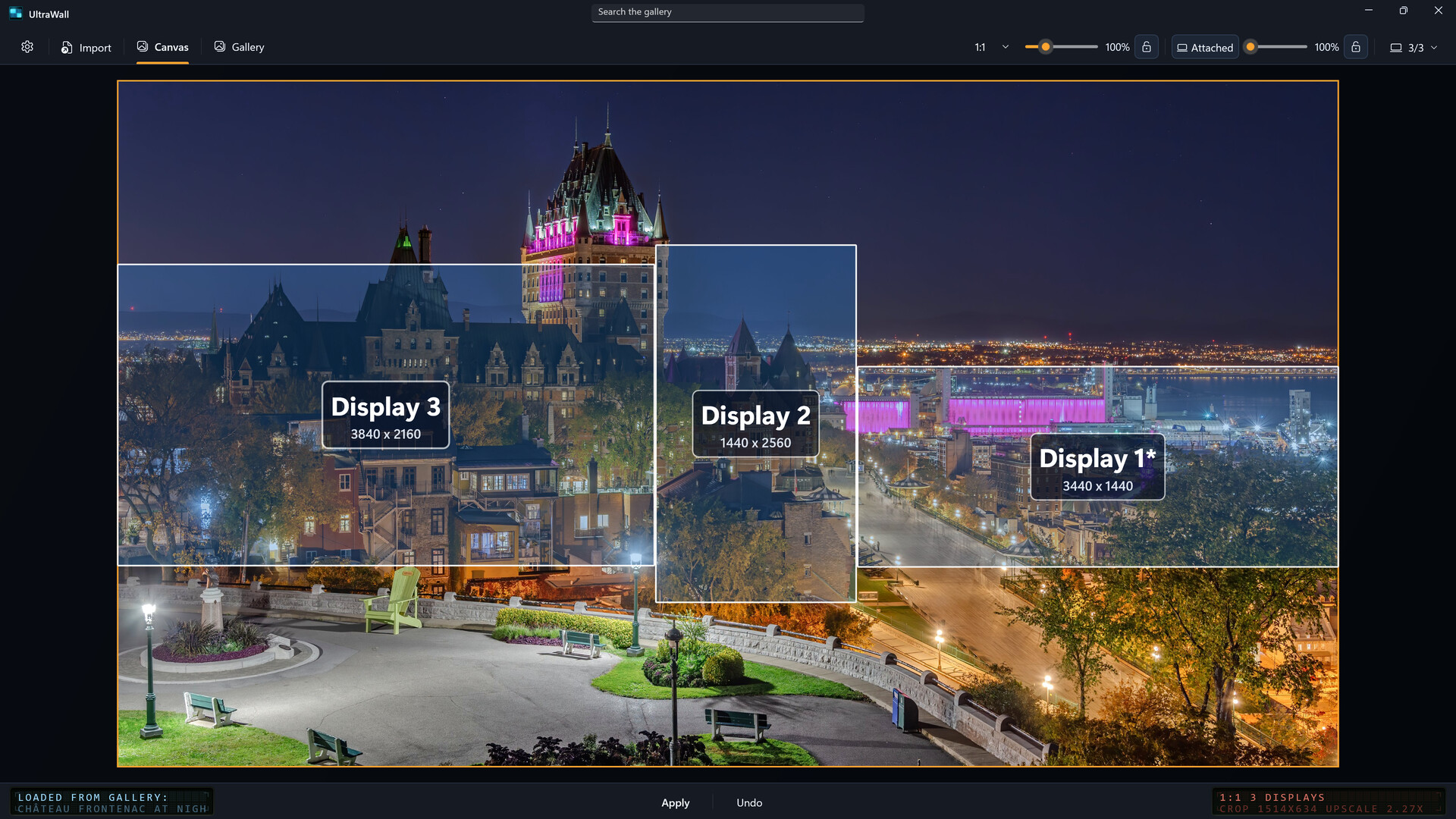Focus the Search the gallery field

coord(727,12)
